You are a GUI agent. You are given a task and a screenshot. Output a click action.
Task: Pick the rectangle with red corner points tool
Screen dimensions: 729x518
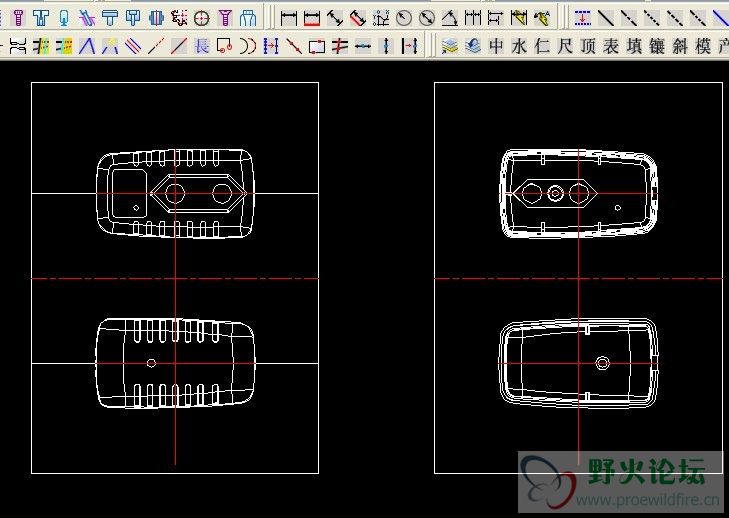[317, 46]
